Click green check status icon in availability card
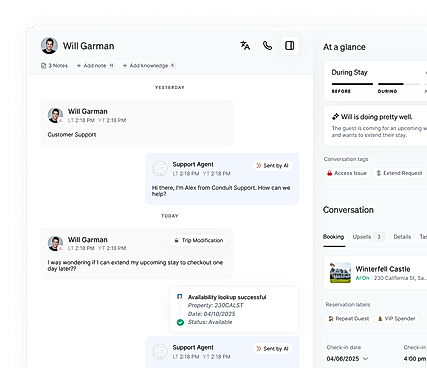The image size is (427, 368). 180,322
